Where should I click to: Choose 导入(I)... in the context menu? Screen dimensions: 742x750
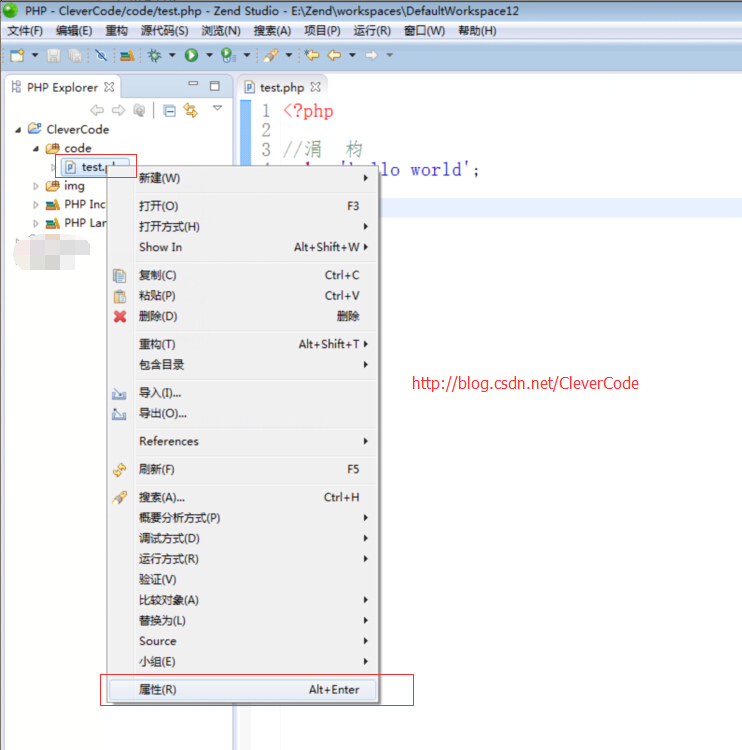(243, 393)
